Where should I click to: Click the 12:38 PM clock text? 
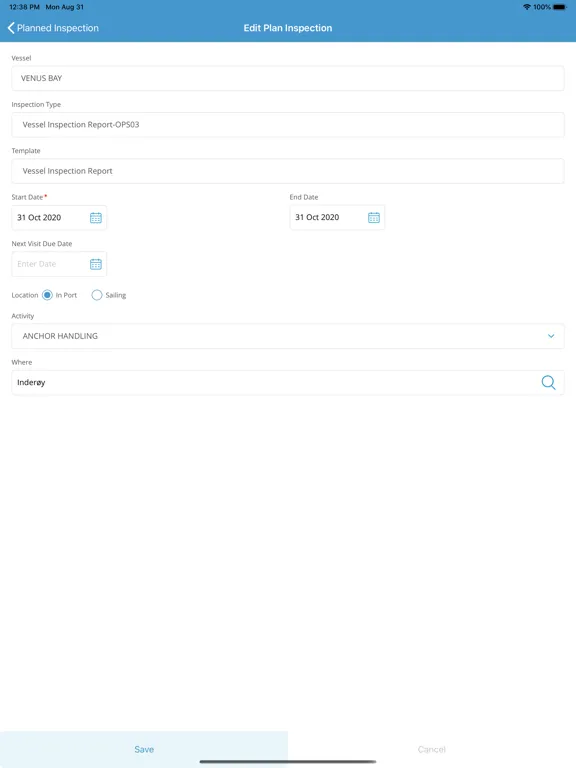24,7
